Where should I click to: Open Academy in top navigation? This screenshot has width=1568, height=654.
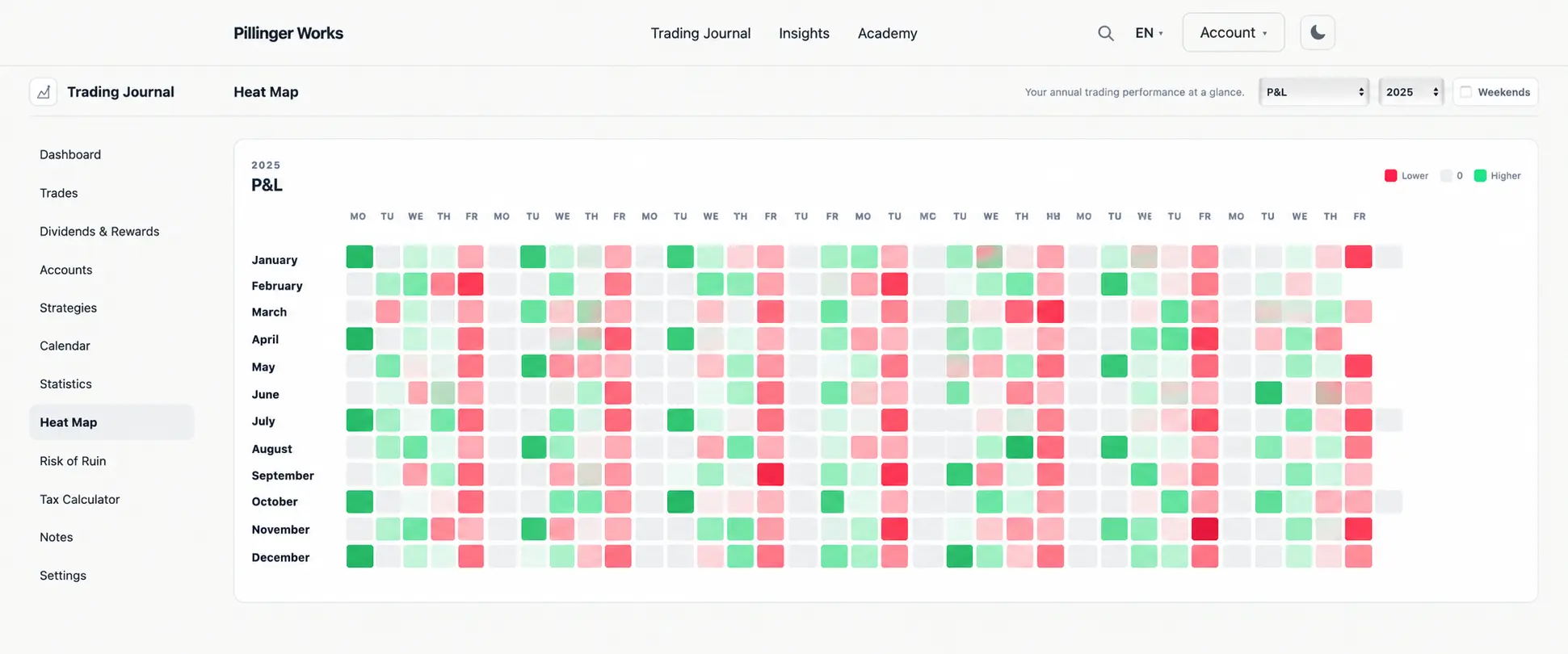point(887,33)
